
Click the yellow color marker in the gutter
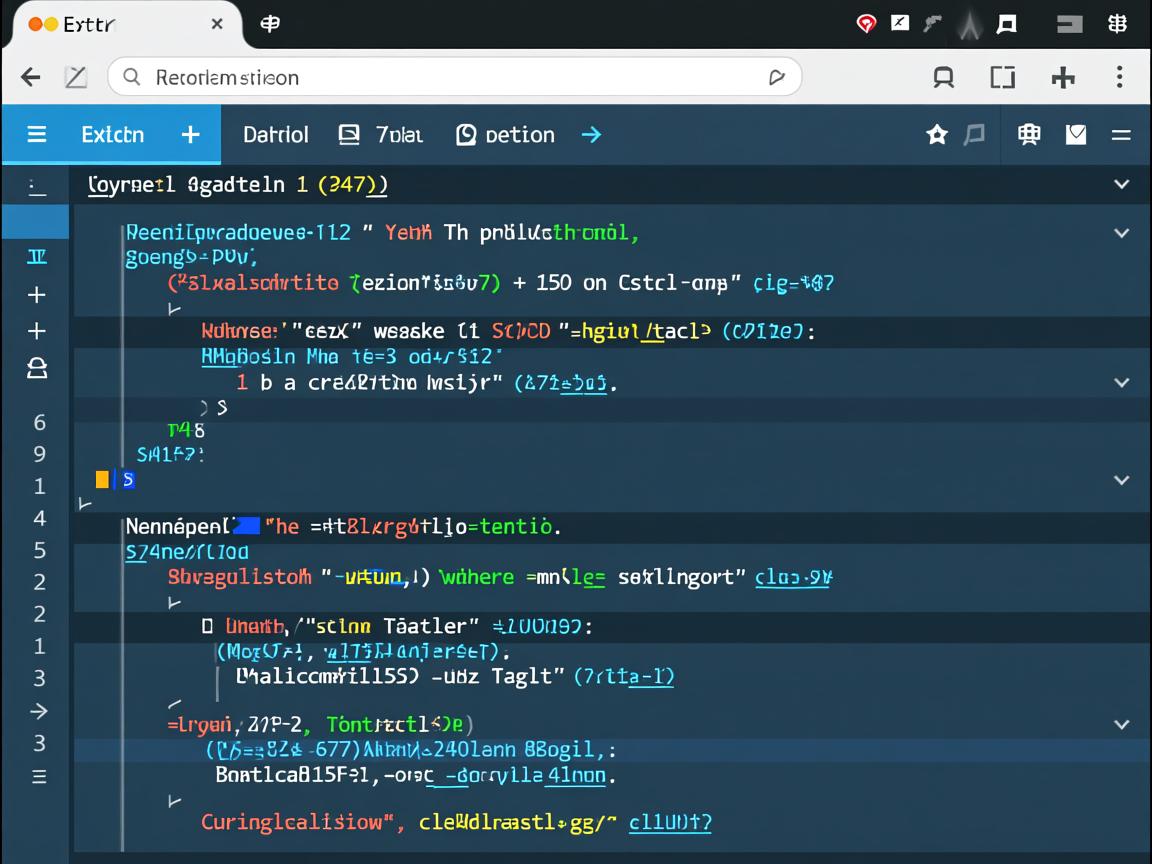[102, 480]
